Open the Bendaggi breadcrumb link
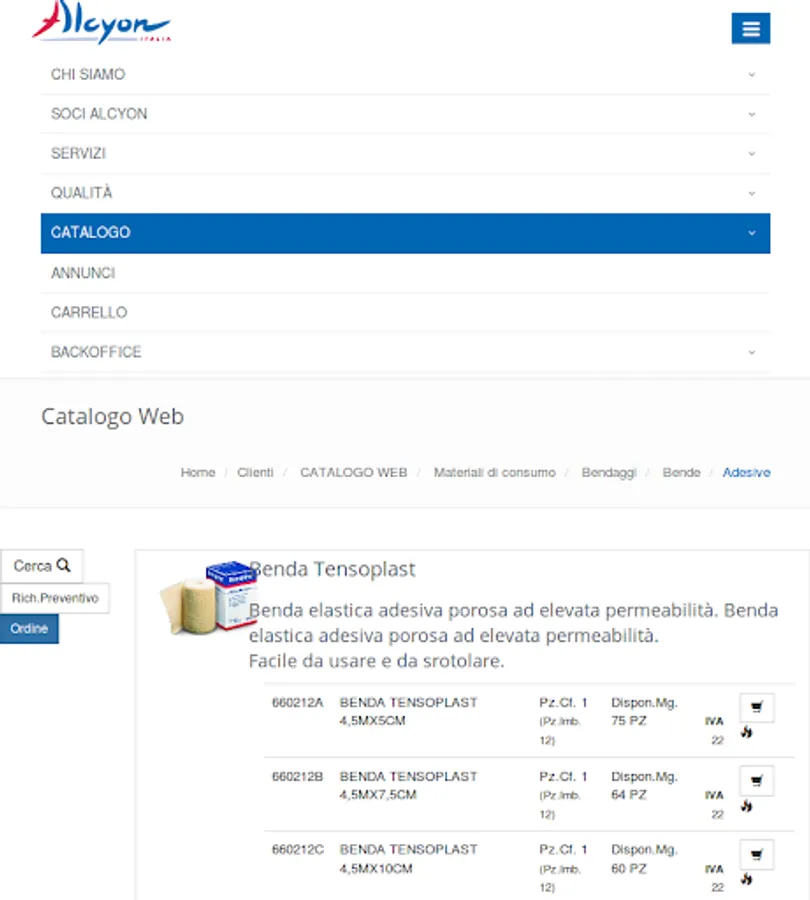This screenshot has height=900, width=810. click(609, 472)
